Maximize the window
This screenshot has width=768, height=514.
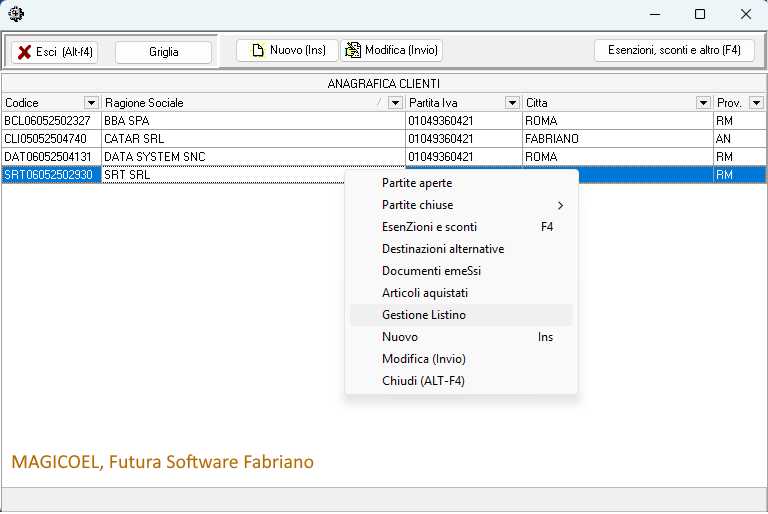[x=700, y=14]
